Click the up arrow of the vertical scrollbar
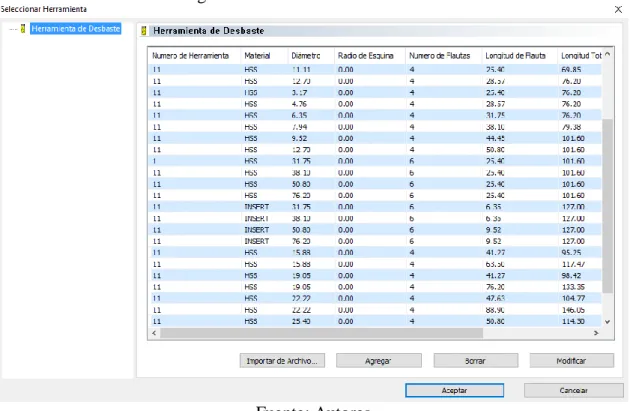Screen dimensions: 630x411 [x=608, y=54]
